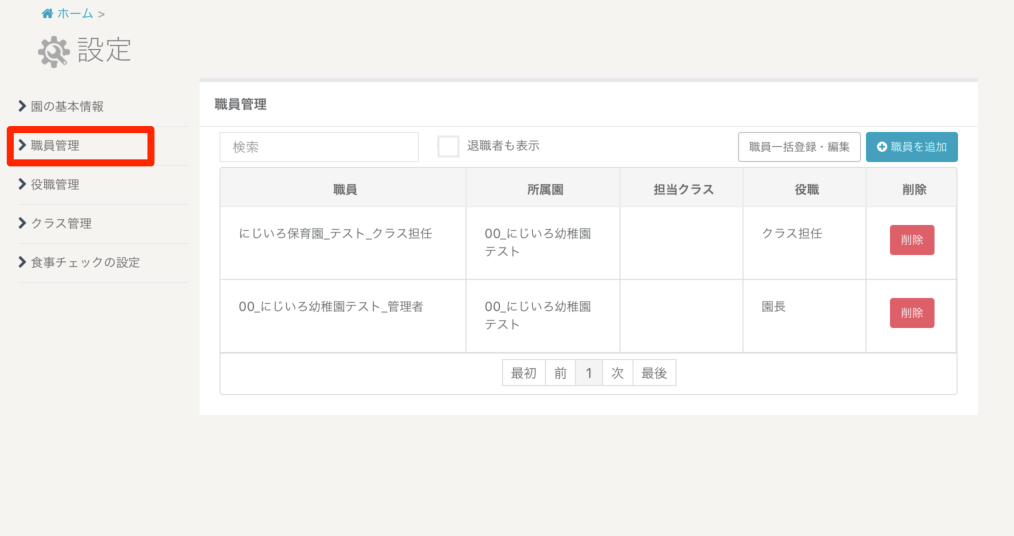Image resolution: width=1014 pixels, height=536 pixels.
Task: Click the ホーム breadcrumb link
Action: pos(75,14)
